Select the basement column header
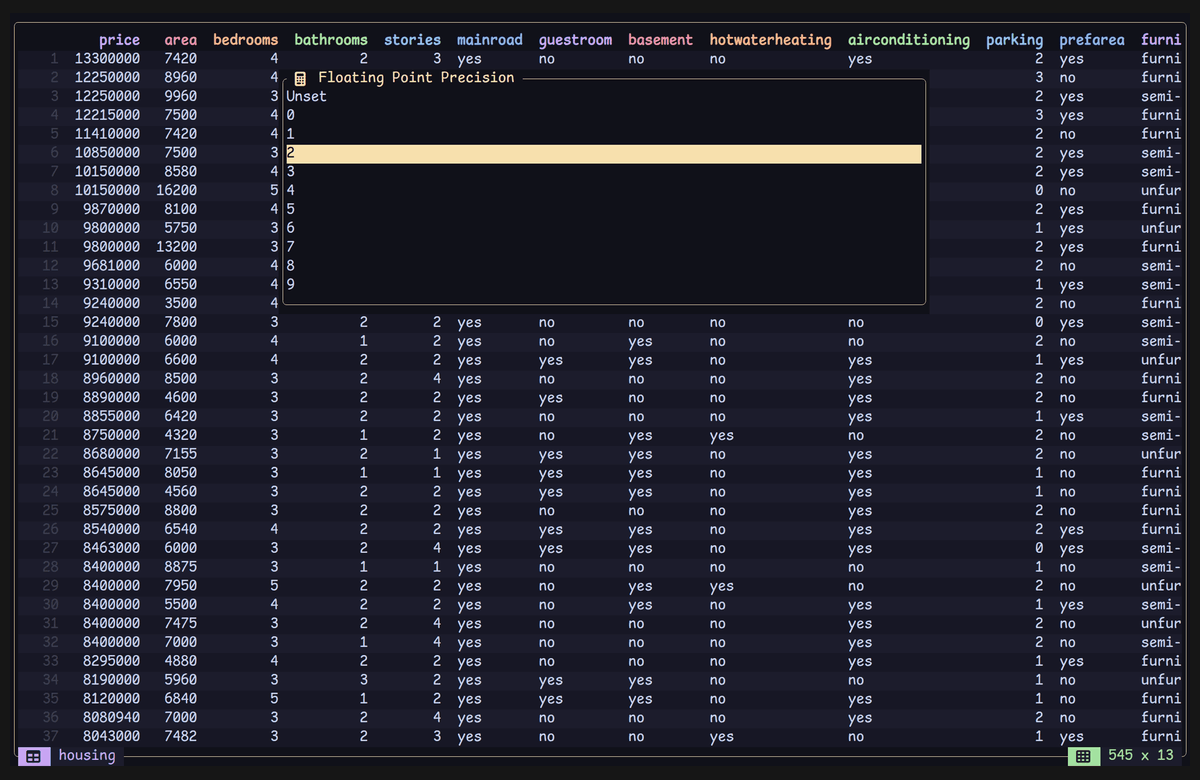 point(661,40)
